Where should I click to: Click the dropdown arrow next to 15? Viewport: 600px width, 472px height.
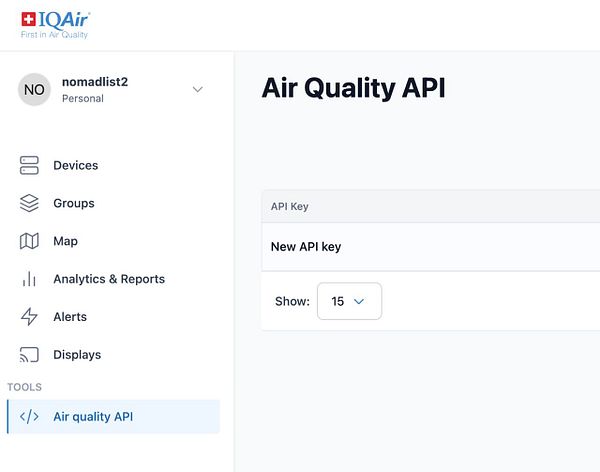359,301
